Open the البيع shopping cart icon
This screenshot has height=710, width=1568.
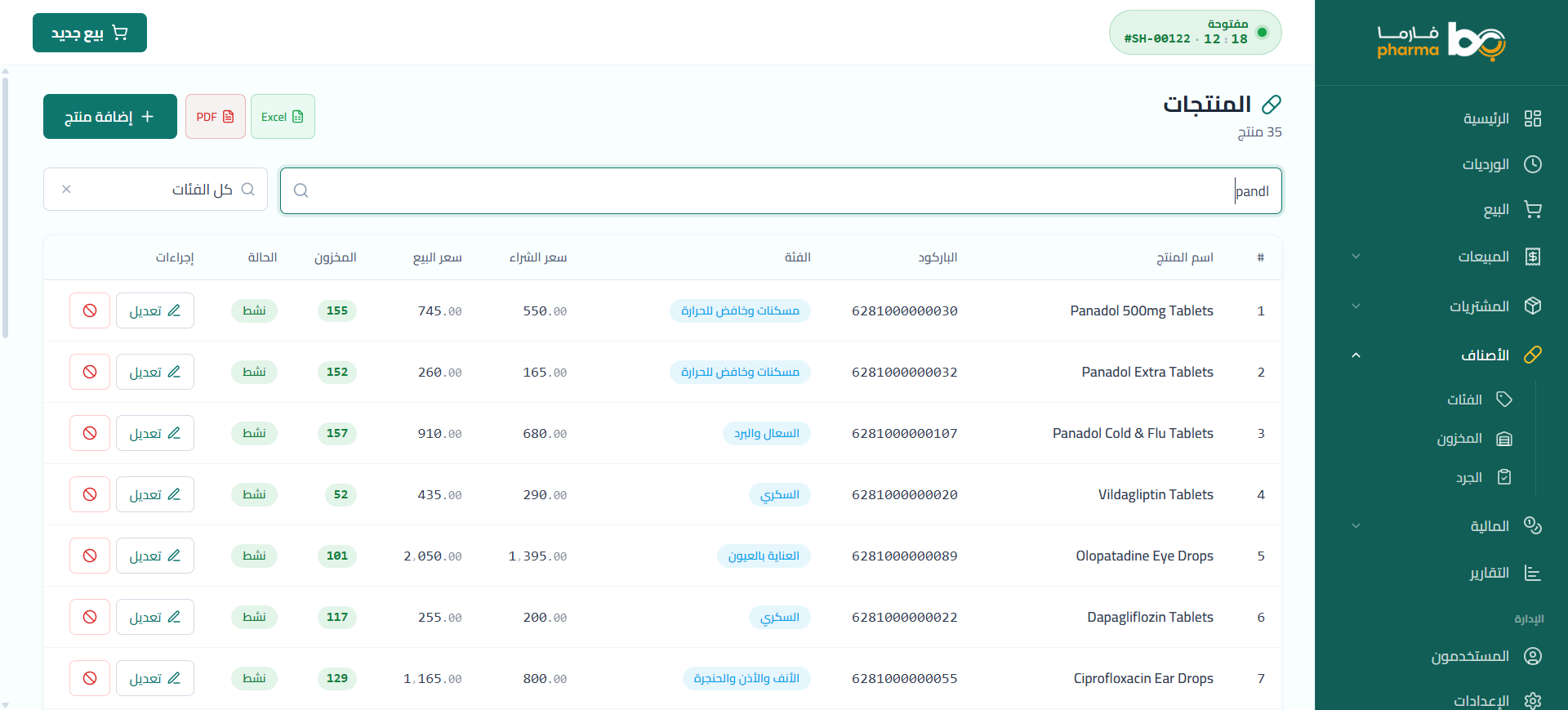pos(1533,210)
